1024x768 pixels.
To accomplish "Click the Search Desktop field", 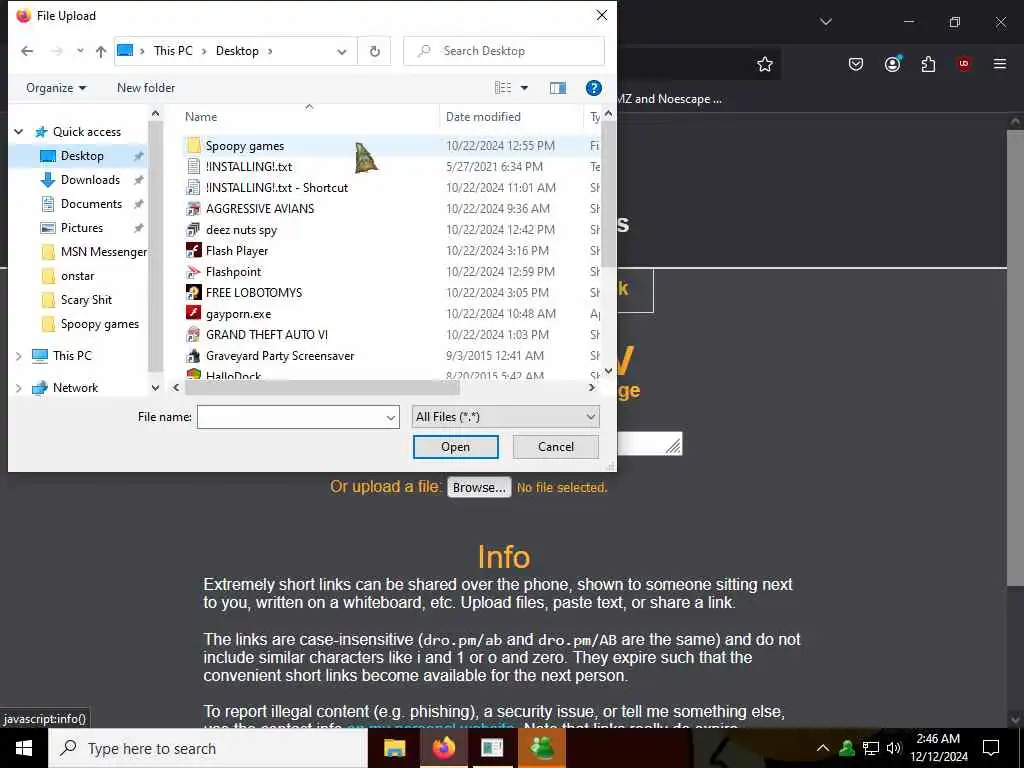I will pos(504,51).
